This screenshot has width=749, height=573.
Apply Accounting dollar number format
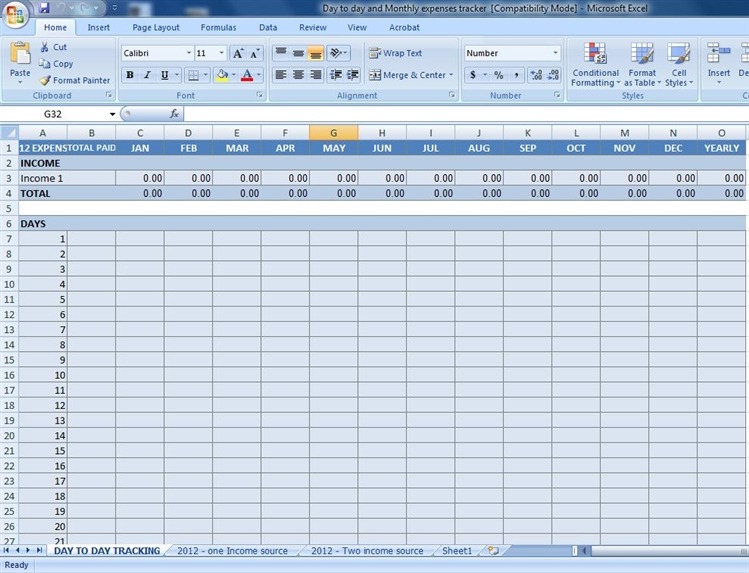[473, 75]
